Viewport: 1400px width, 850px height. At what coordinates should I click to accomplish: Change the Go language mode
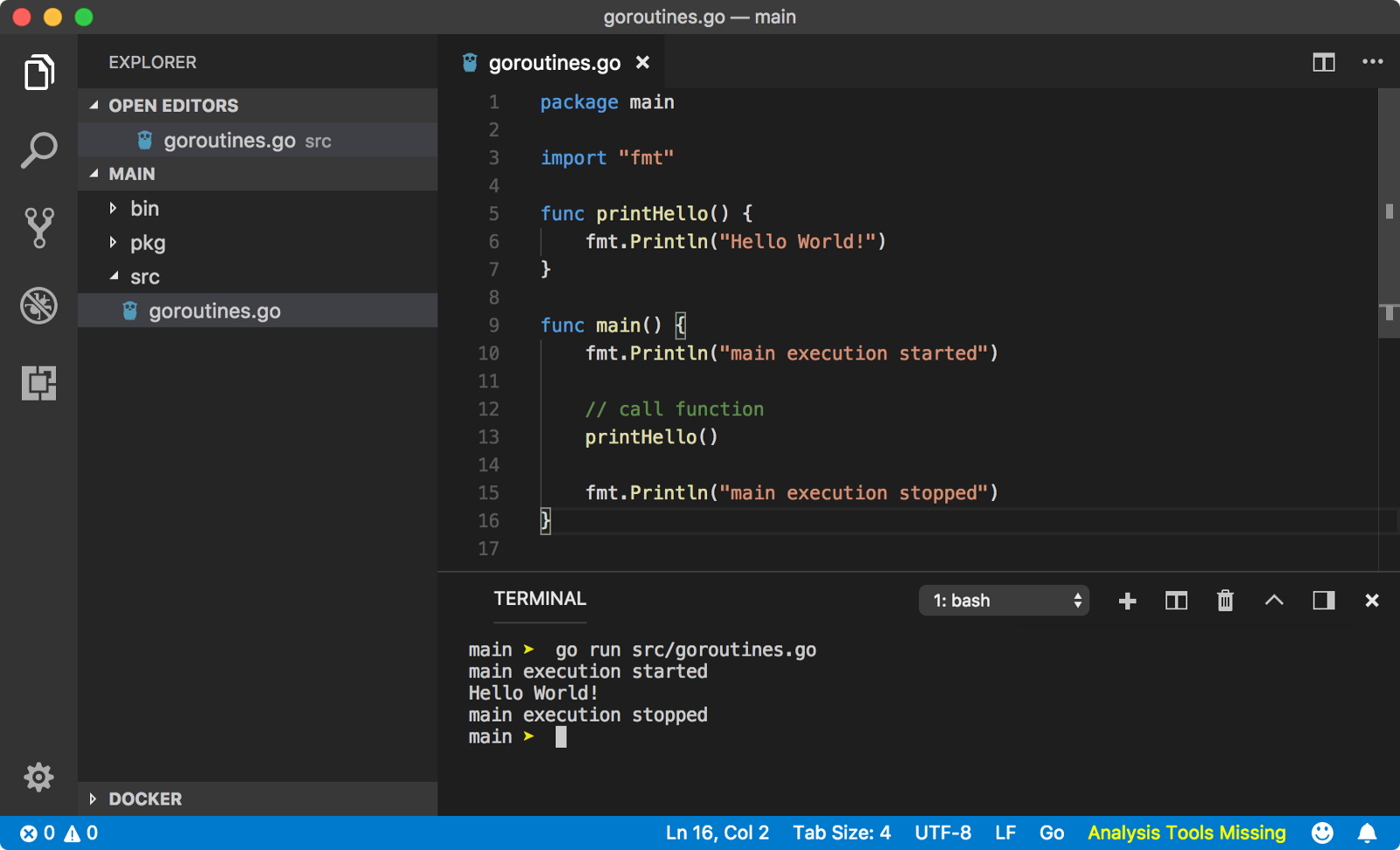[x=1052, y=833]
